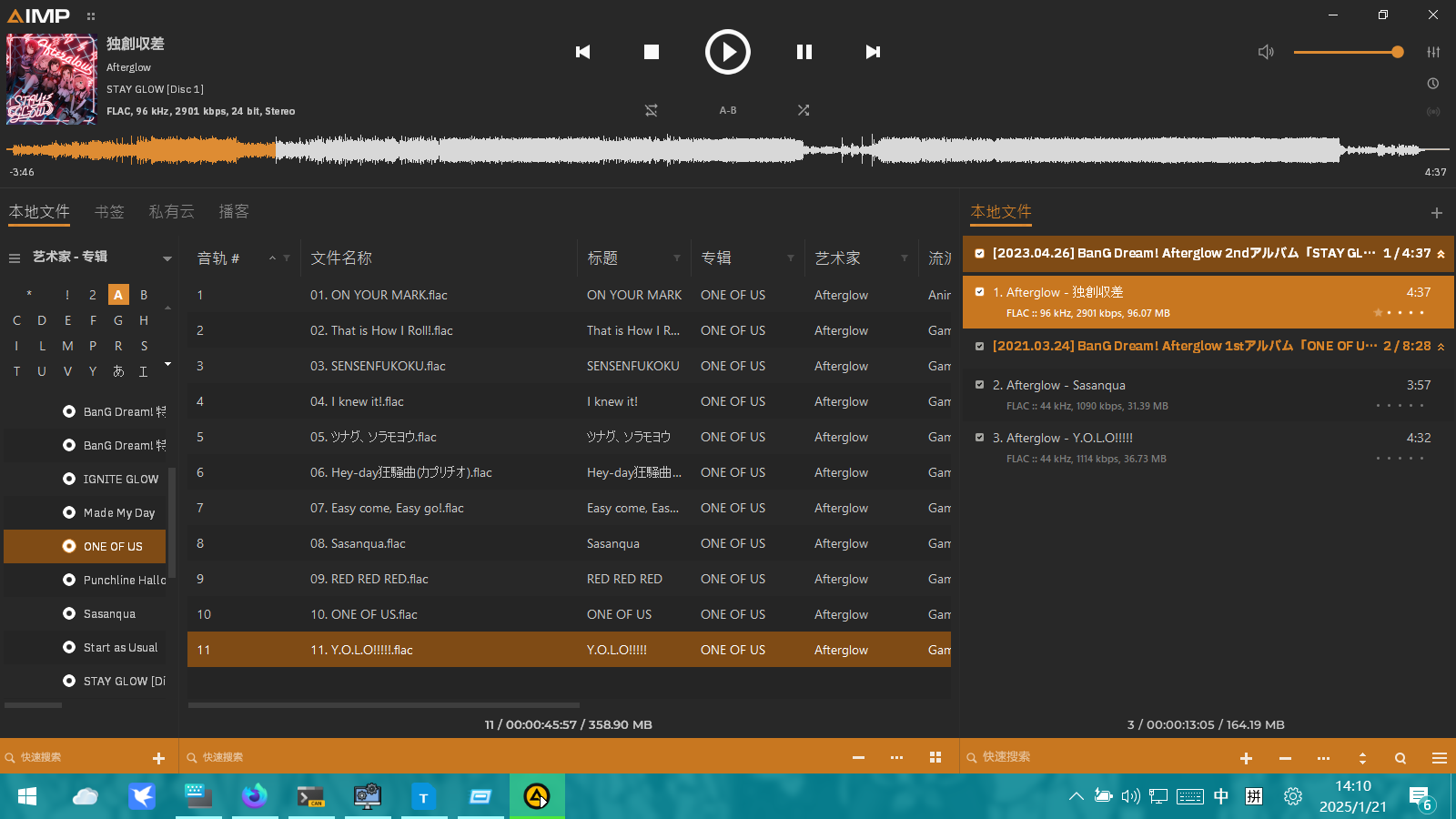
Task: Rate the 独創収差 track with star
Action: click(x=1378, y=313)
